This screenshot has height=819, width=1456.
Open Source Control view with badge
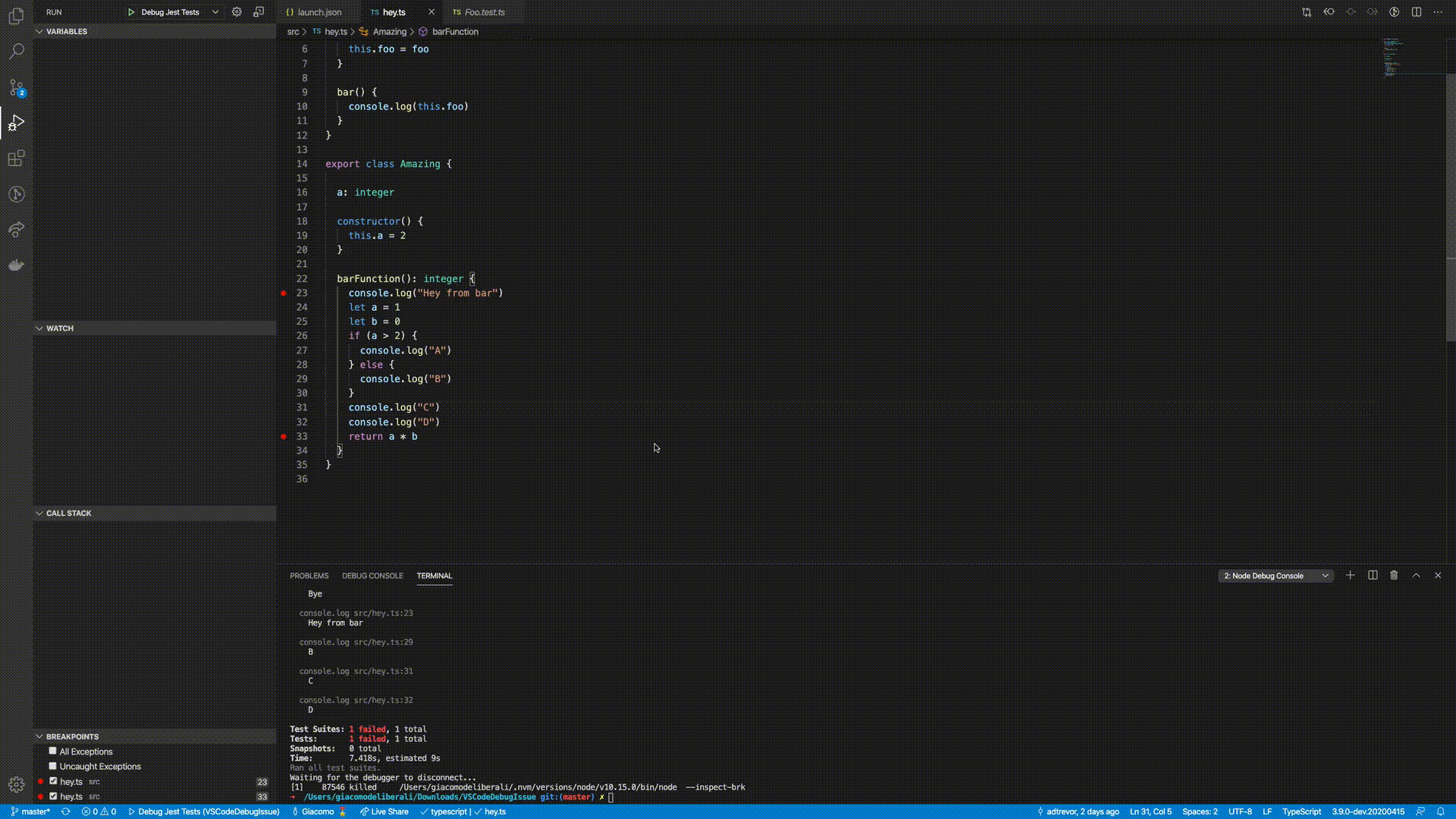[x=16, y=87]
